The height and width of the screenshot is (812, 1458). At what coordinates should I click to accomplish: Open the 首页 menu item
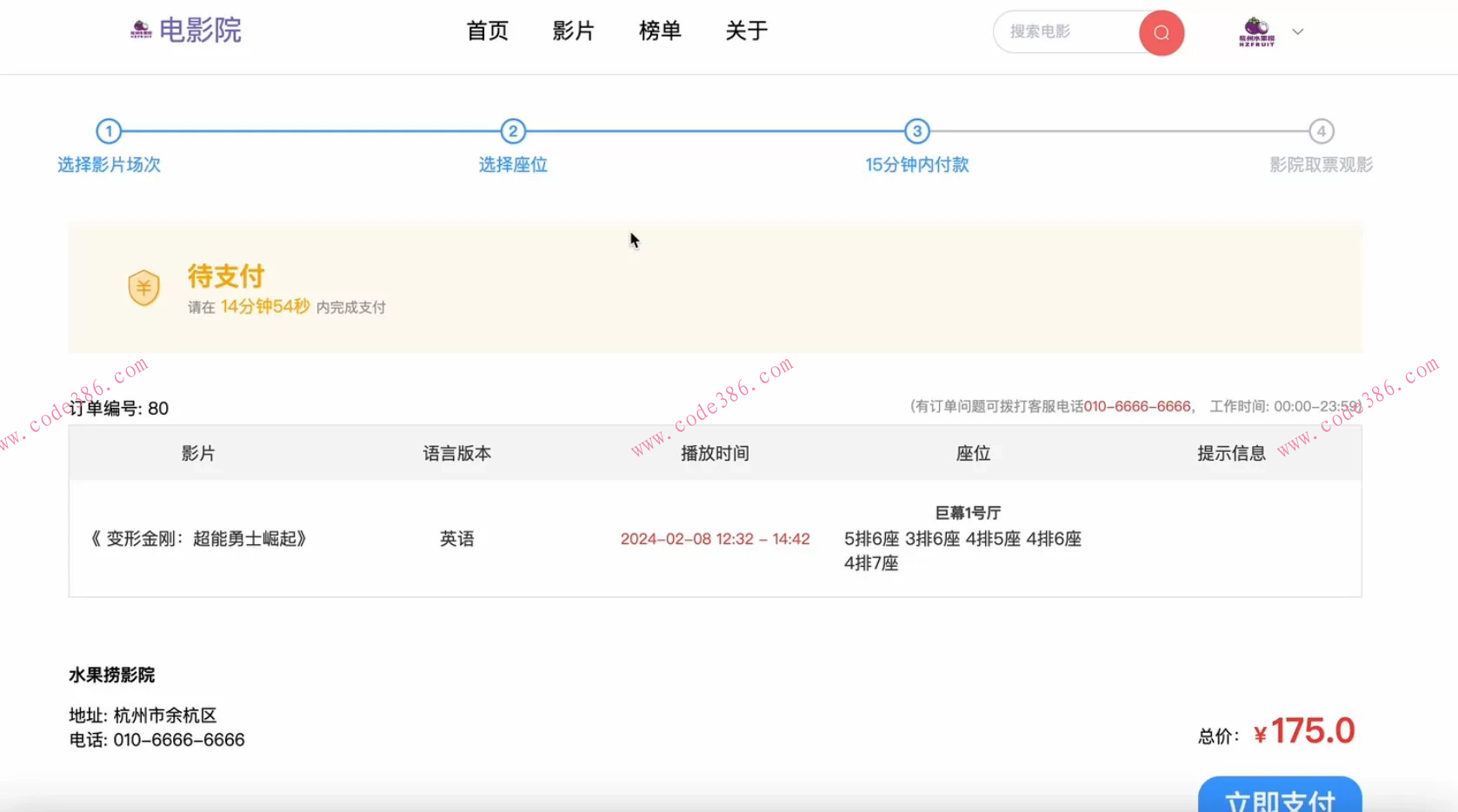(487, 31)
